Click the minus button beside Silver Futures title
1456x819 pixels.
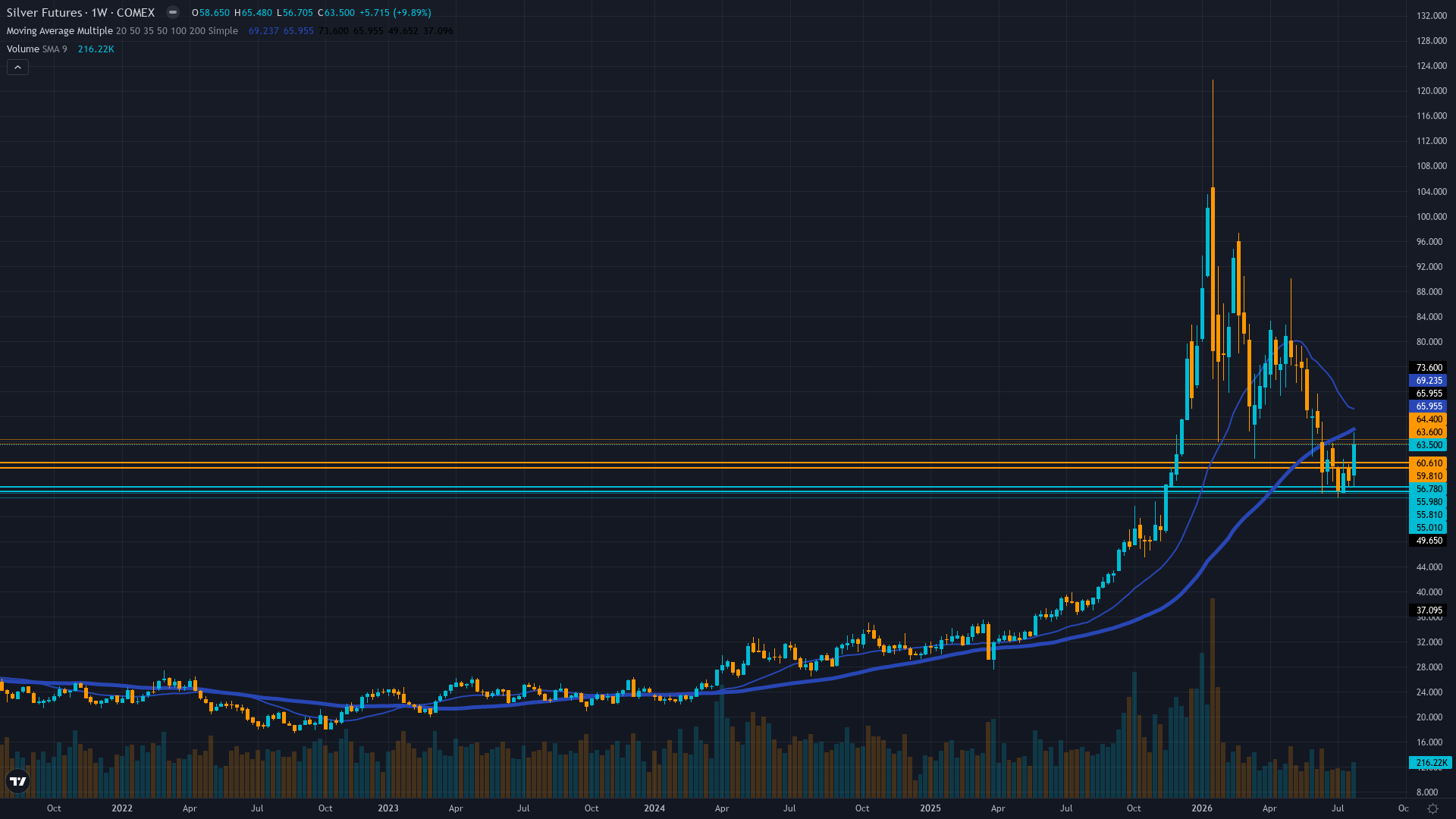pyautogui.click(x=173, y=12)
